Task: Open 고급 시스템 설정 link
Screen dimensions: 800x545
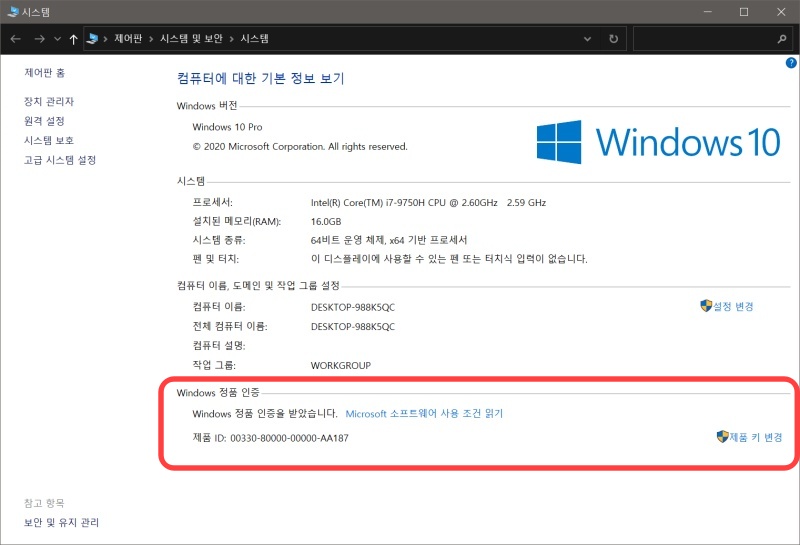Action: pos(60,160)
